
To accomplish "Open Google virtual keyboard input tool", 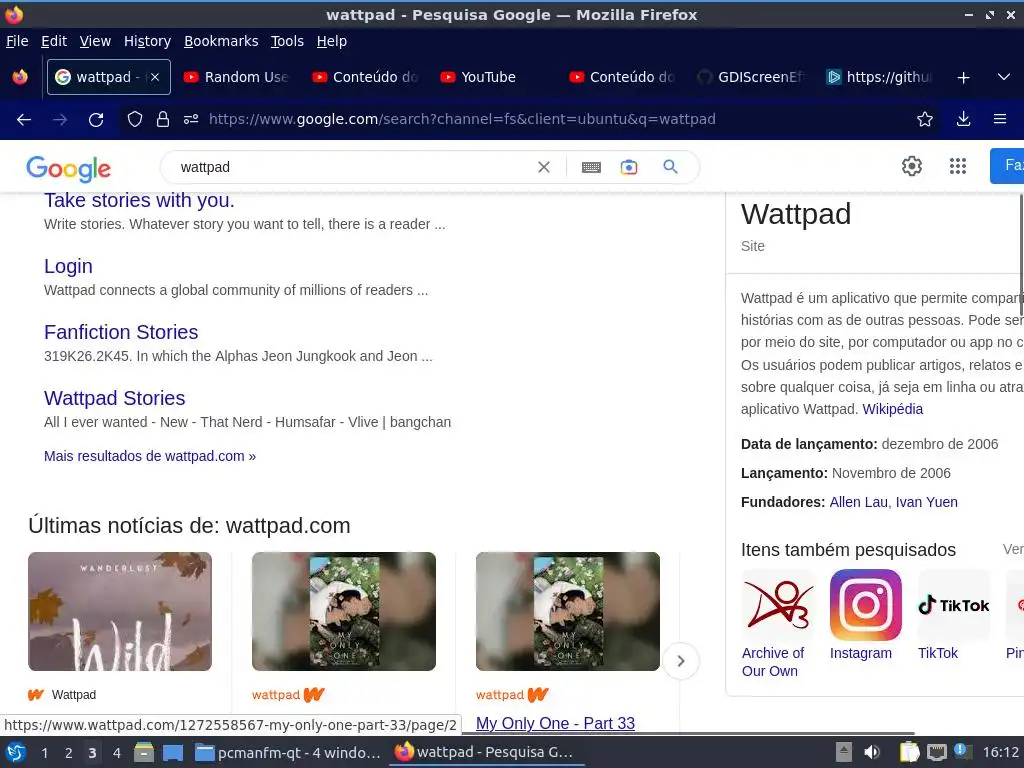I will pos(591,167).
